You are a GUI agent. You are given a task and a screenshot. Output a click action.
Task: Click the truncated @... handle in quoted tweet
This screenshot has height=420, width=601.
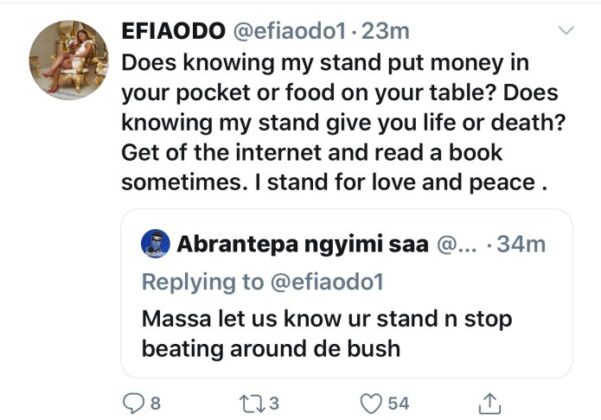pos(458,243)
